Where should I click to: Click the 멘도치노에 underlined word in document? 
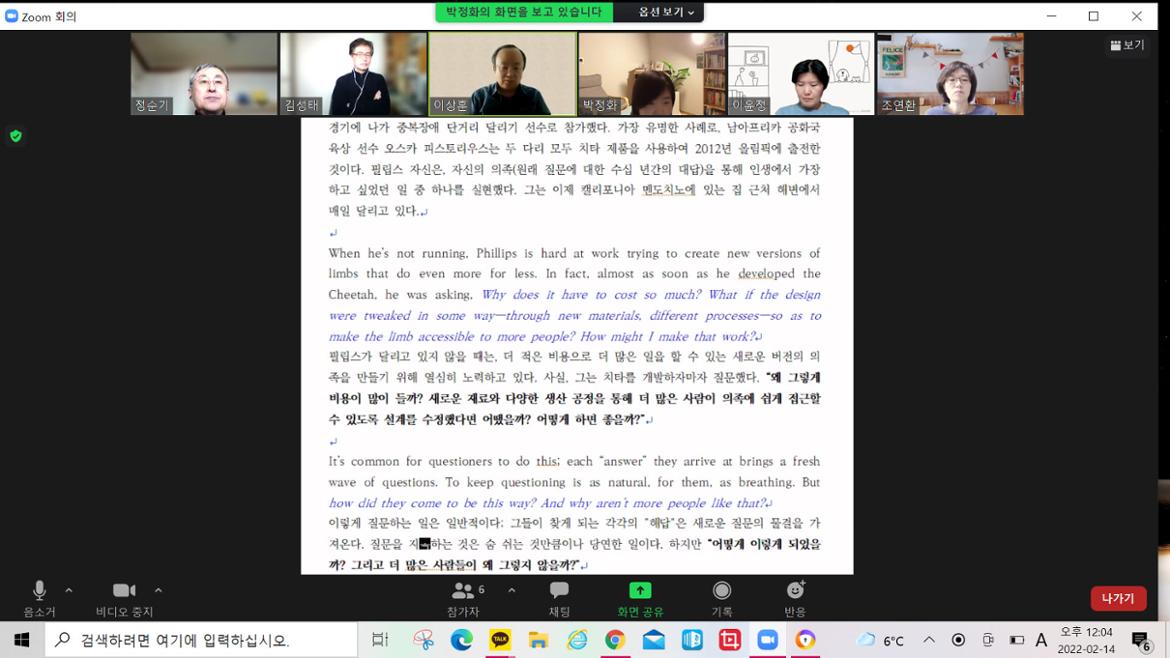click(668, 190)
